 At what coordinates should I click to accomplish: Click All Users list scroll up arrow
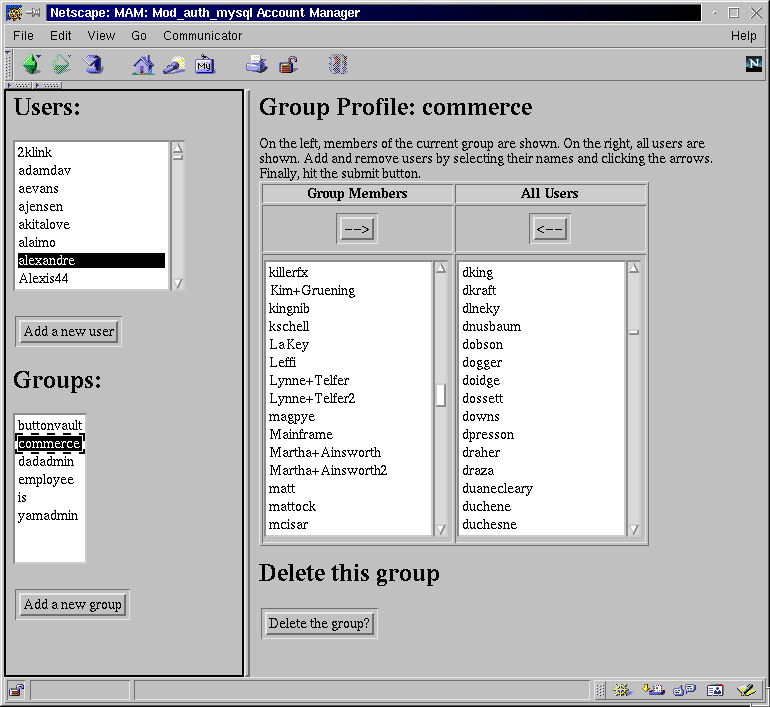click(x=634, y=268)
